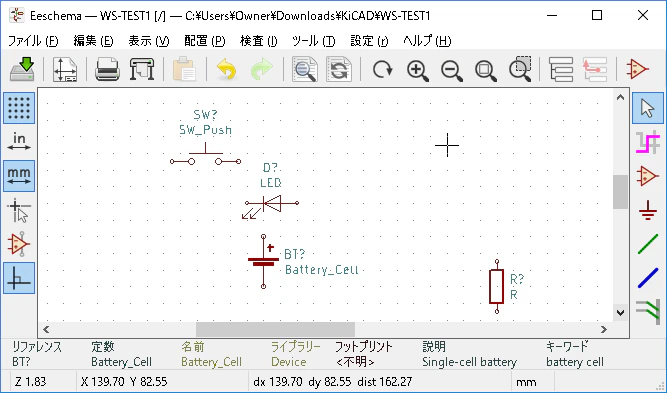Screen dimensions: 667x393
Task: Redo the last undone action
Action: pyautogui.click(x=261, y=69)
